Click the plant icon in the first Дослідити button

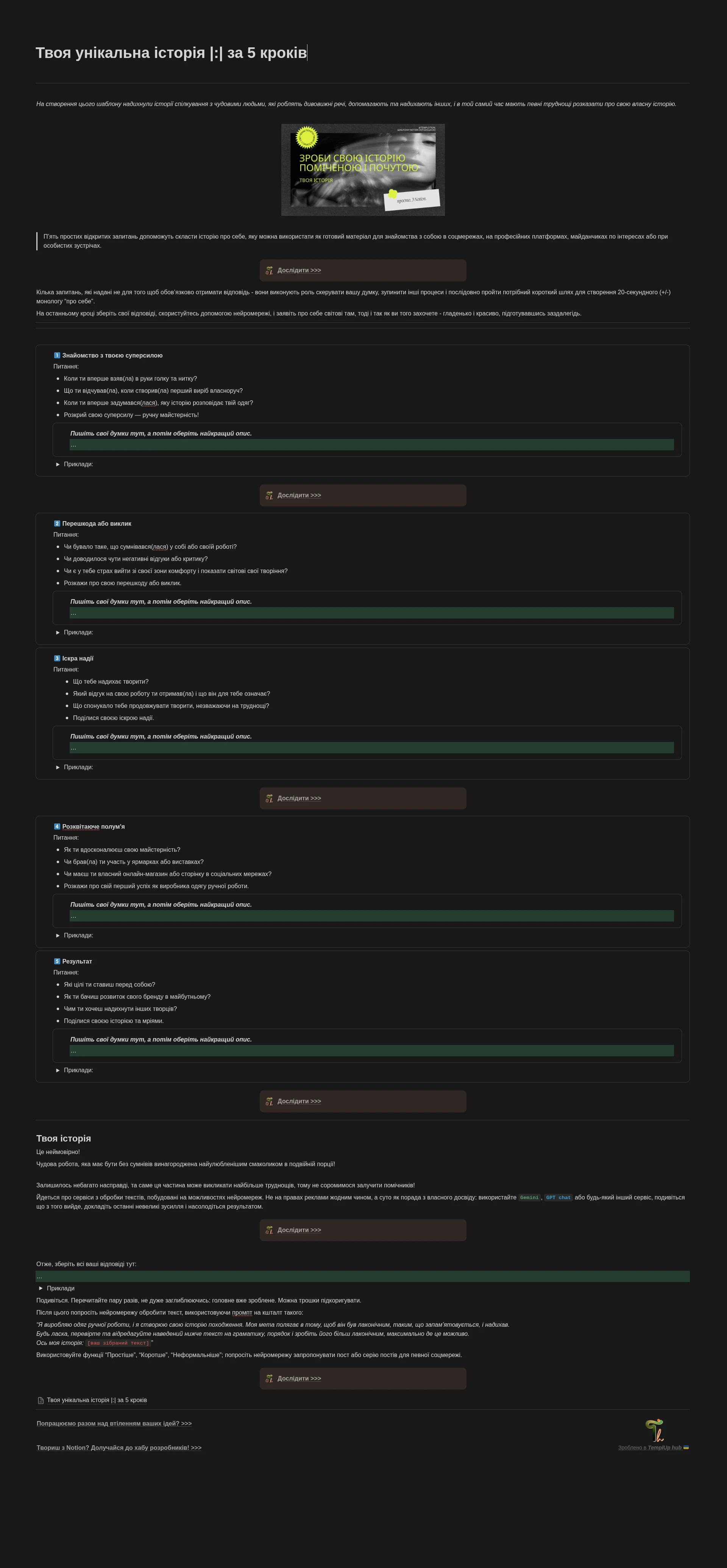(x=270, y=270)
